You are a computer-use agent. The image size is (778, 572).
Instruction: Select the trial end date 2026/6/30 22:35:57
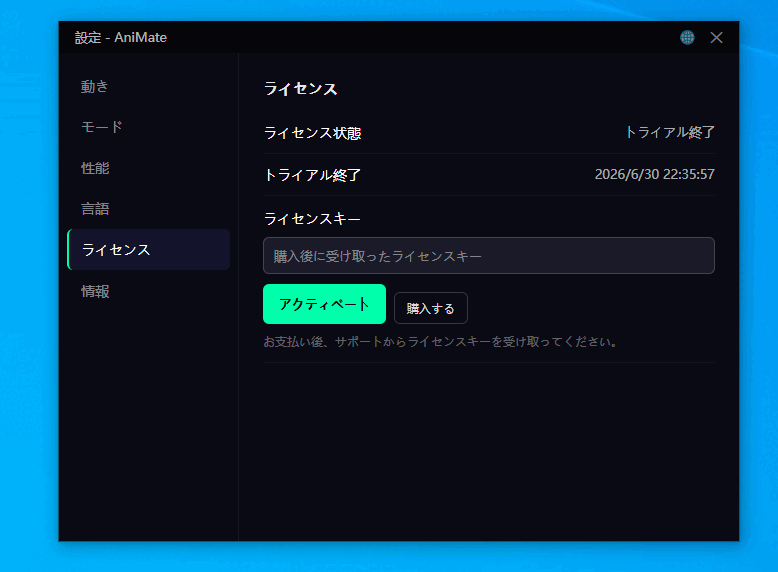[654, 174]
